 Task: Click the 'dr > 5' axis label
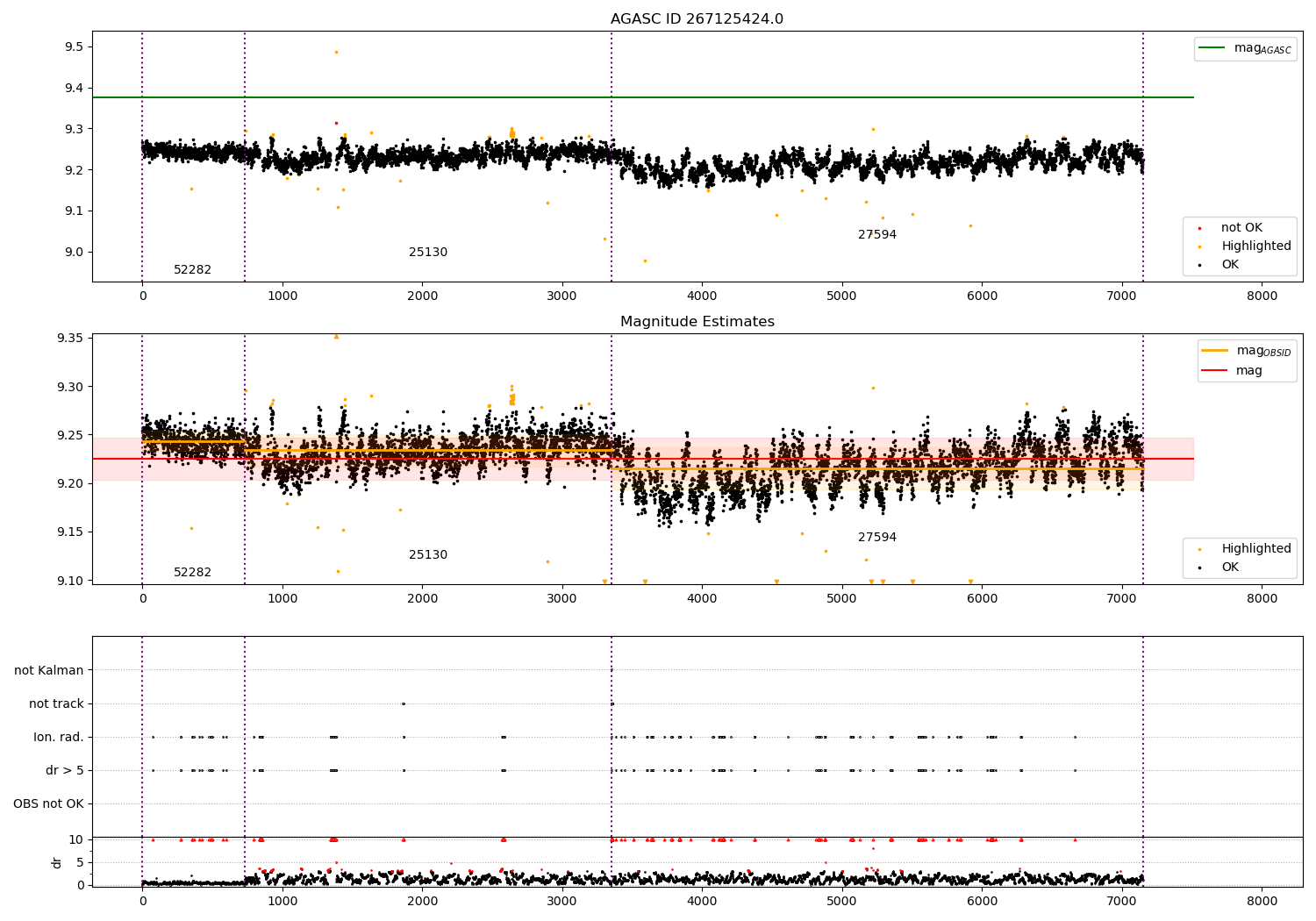pyautogui.click(x=65, y=771)
